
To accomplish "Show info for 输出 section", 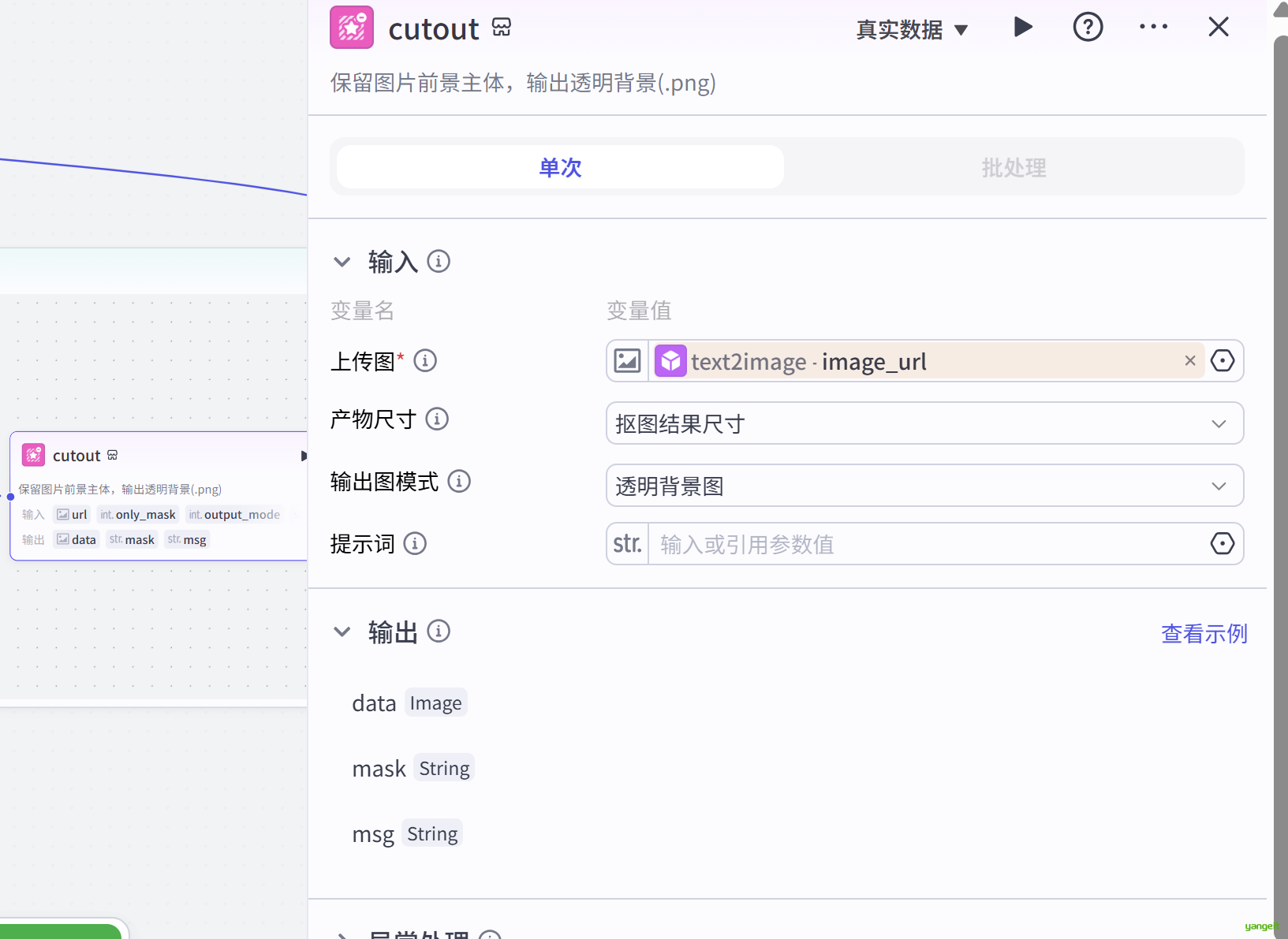I will coord(439,631).
